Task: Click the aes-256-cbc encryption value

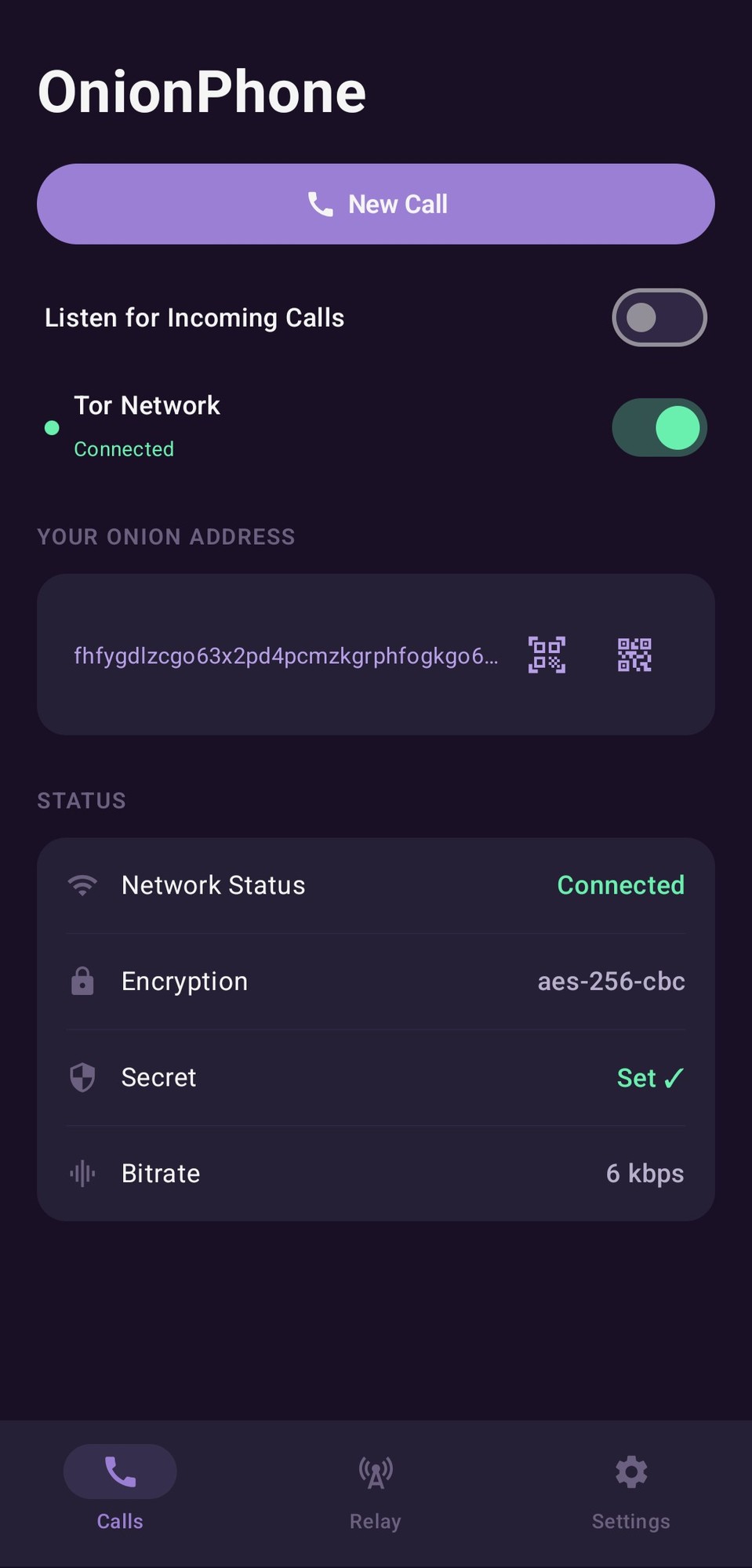Action: [x=611, y=981]
